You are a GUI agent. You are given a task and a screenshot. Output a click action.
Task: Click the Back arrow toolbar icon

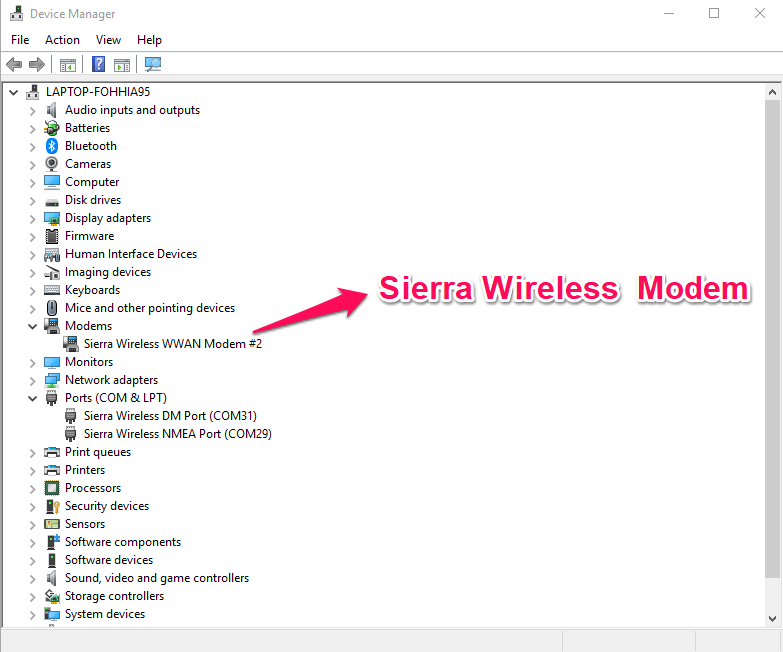coord(14,64)
